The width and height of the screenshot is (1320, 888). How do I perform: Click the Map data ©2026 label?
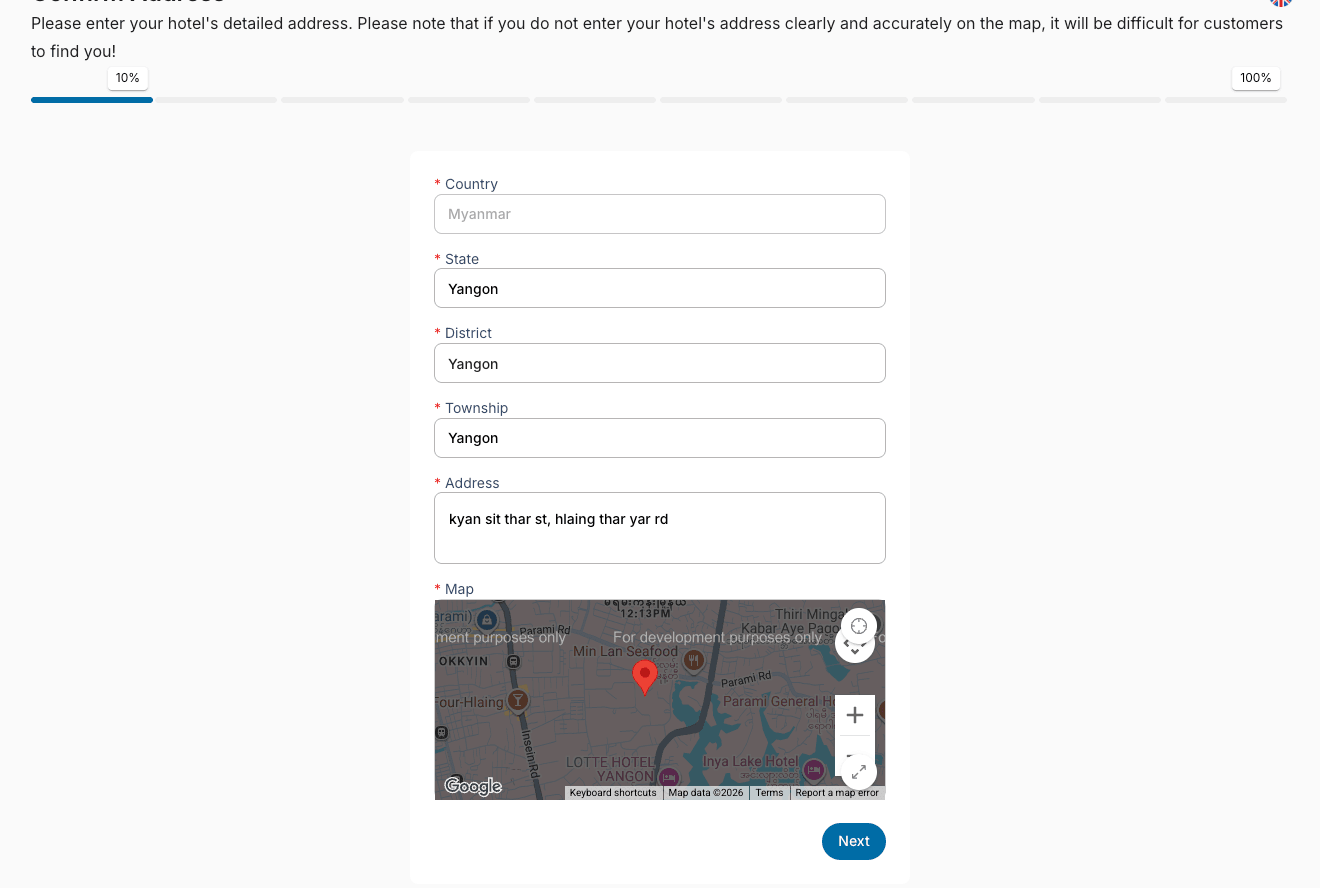point(706,793)
